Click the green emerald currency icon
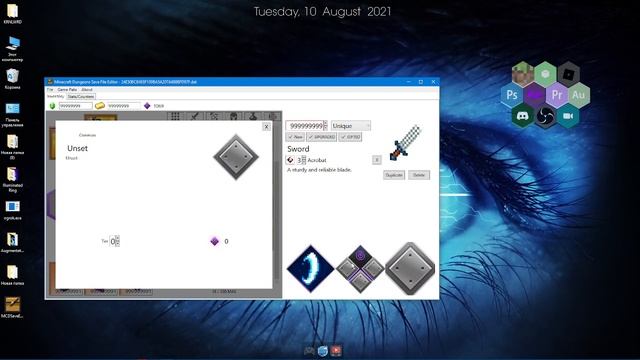640x360 pixels. point(52,106)
